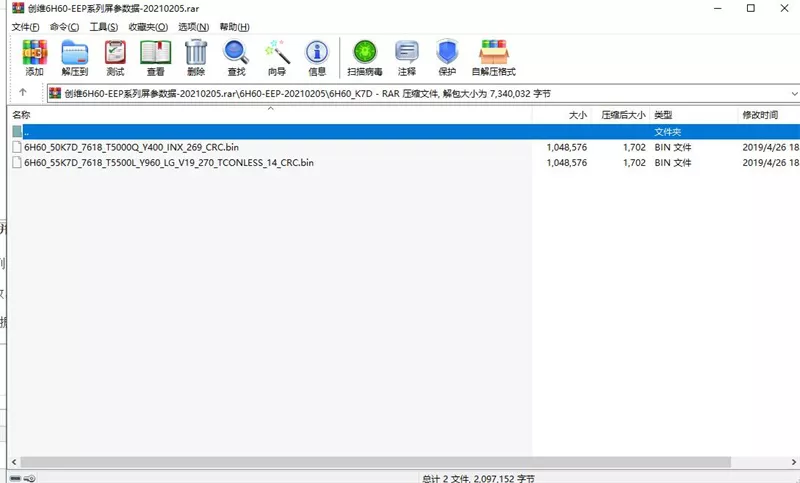The width and height of the screenshot is (800, 483).
Task: Click the parent folder icon in list
Action: click(x=17, y=132)
